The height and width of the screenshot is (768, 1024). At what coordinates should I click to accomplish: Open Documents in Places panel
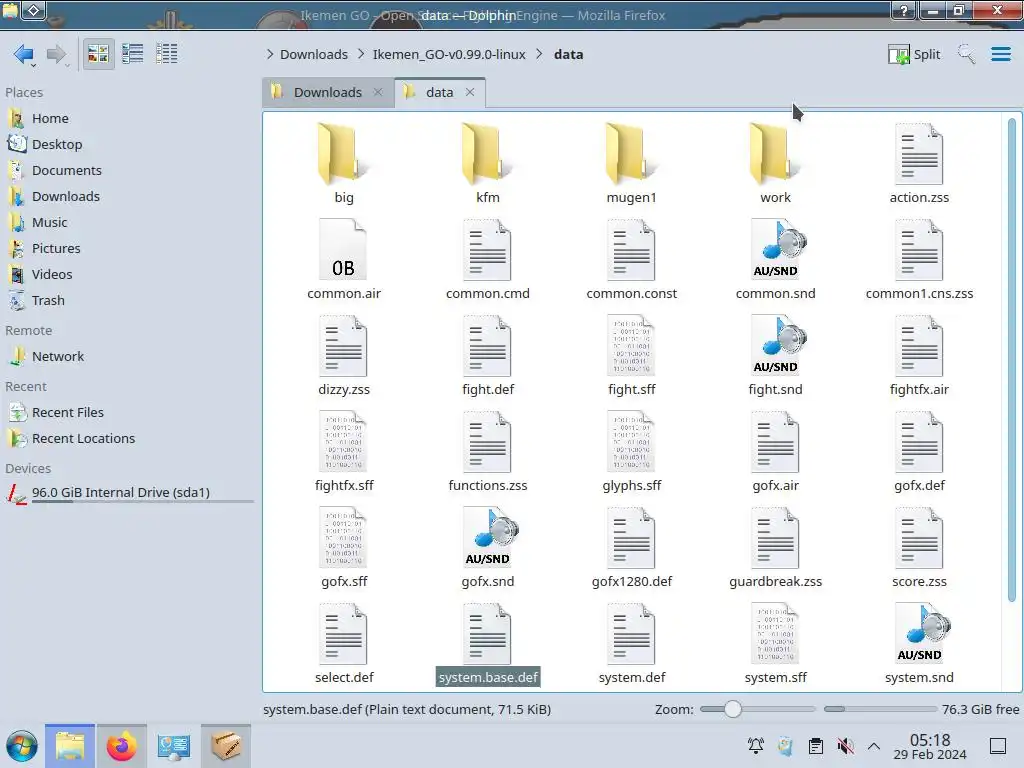point(67,170)
